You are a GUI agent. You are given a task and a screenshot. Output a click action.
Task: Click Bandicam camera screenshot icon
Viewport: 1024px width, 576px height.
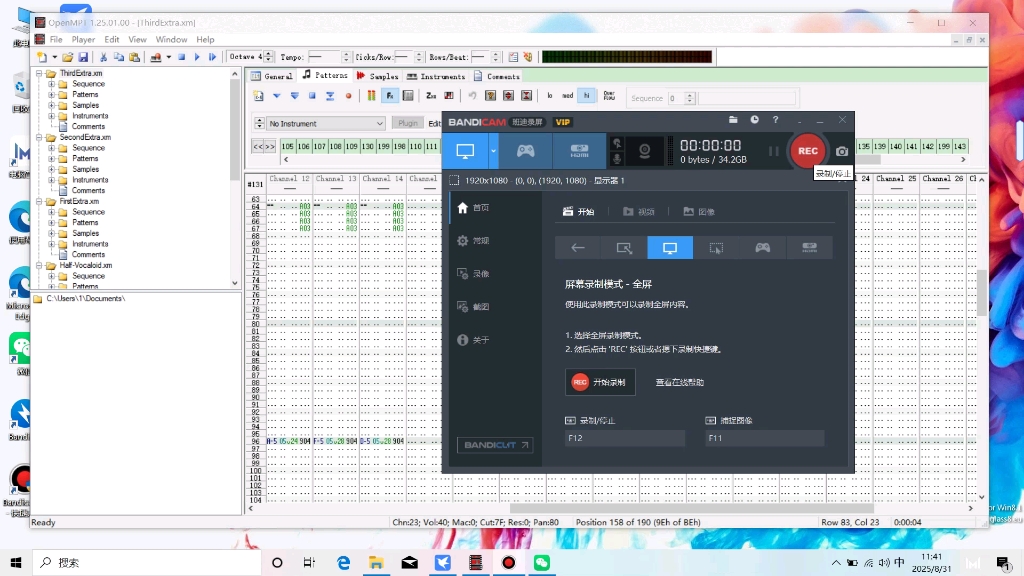pyautogui.click(x=842, y=152)
